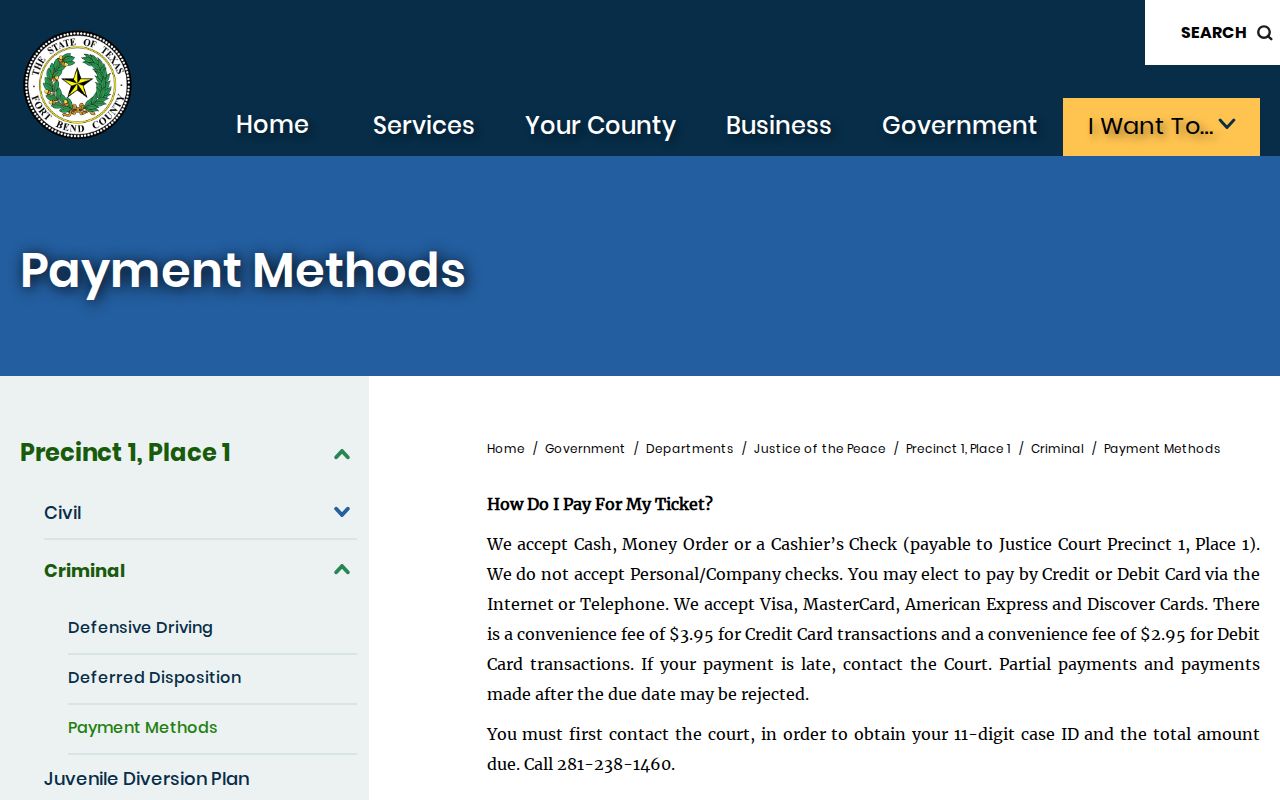Open Precinct 1, Place 1 sidebar heading

(x=125, y=453)
